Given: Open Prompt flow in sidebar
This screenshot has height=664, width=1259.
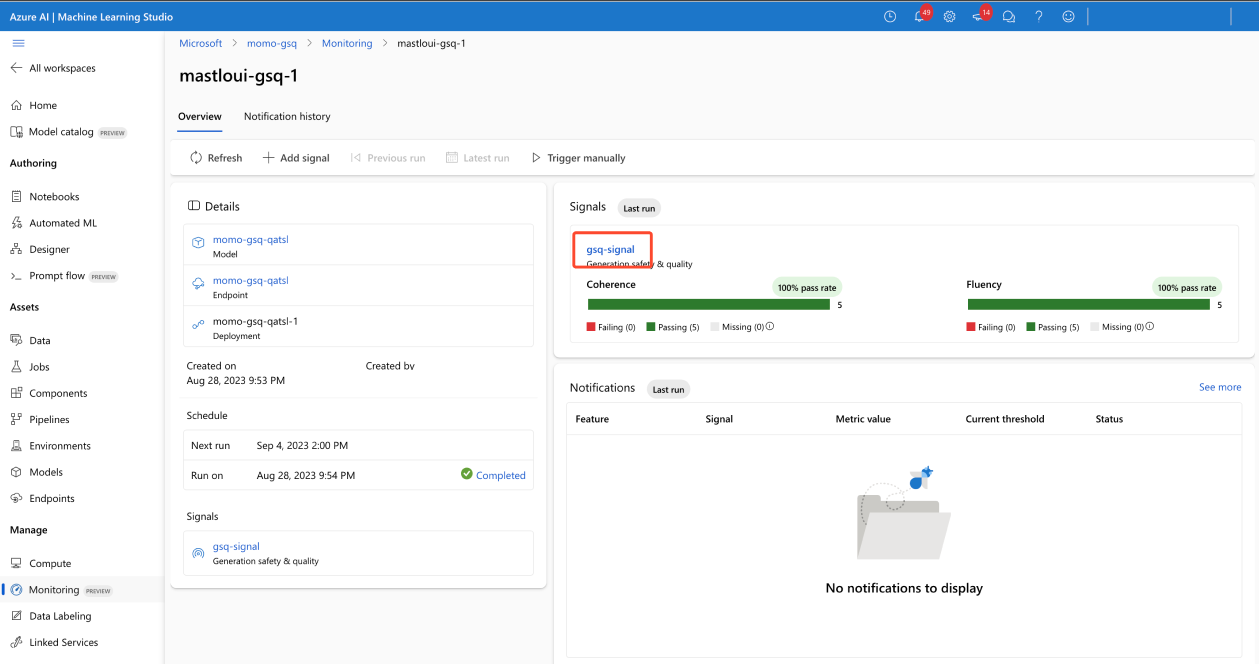Looking at the screenshot, I should point(57,276).
